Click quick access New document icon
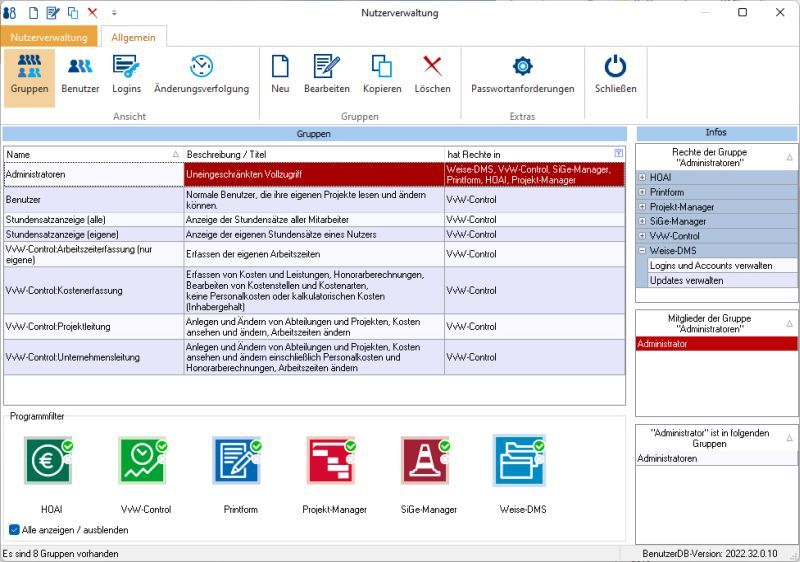 click(33, 12)
